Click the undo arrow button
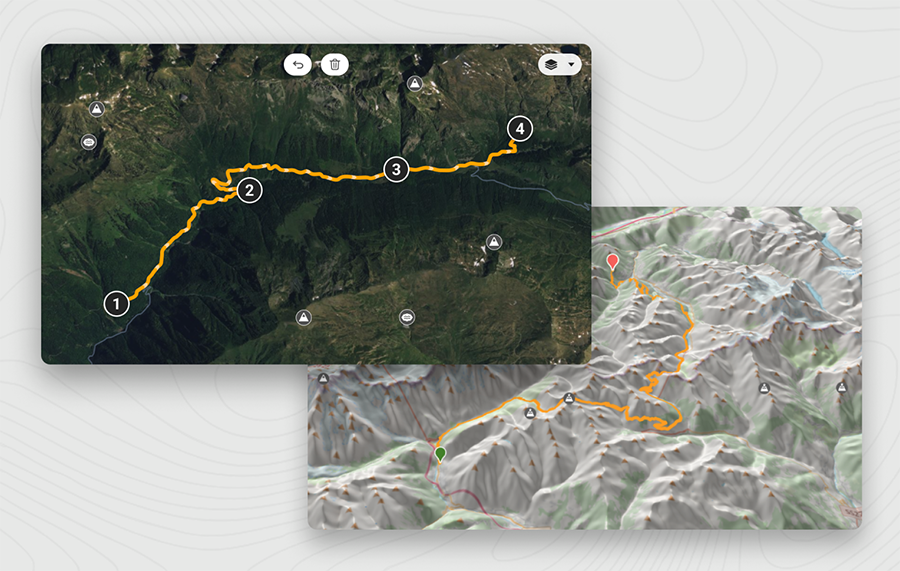This screenshot has height=571, width=900. [297, 64]
